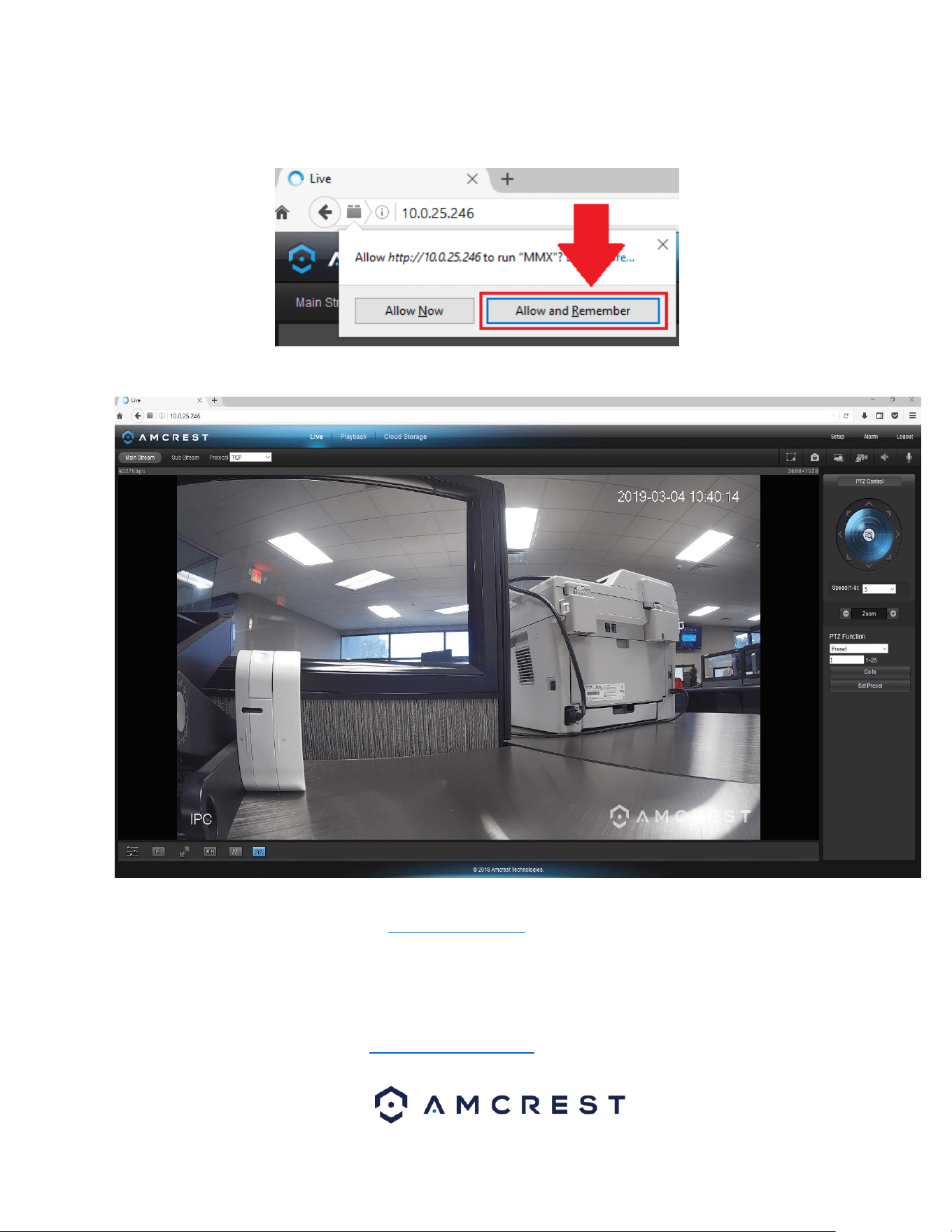Click the Zoom plus control

[893, 614]
